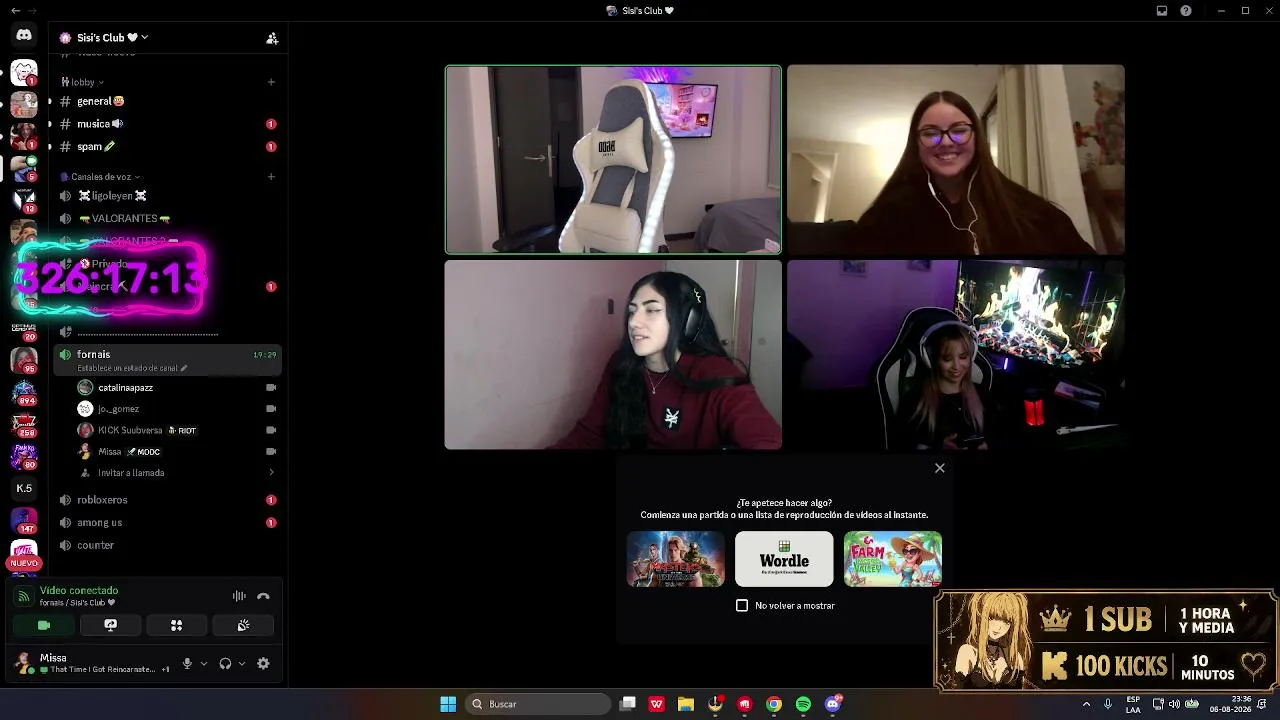This screenshot has width=1280, height=720.
Task: Open output device options next to headphones
Action: tap(242, 664)
